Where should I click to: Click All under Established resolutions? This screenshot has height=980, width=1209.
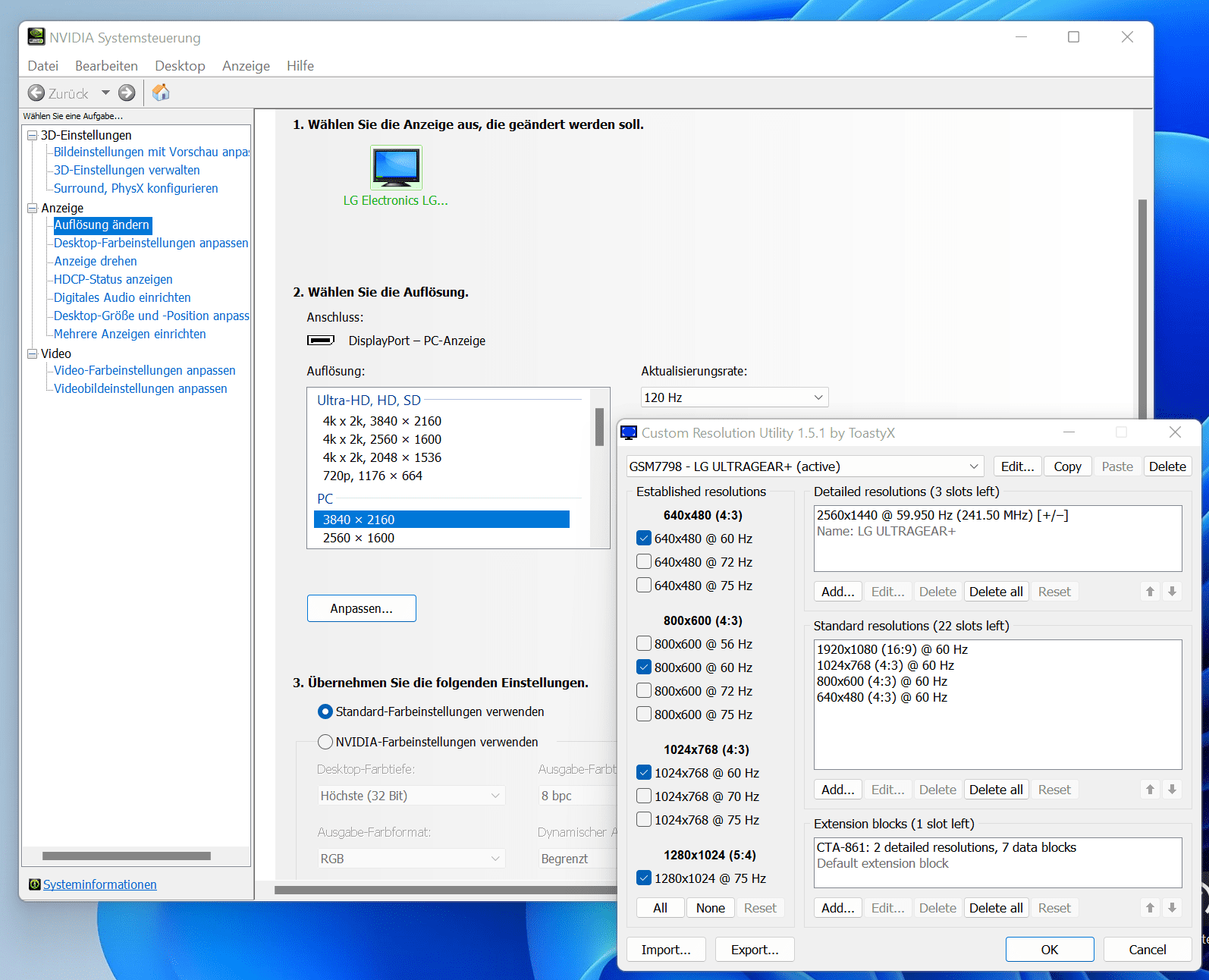point(661,908)
